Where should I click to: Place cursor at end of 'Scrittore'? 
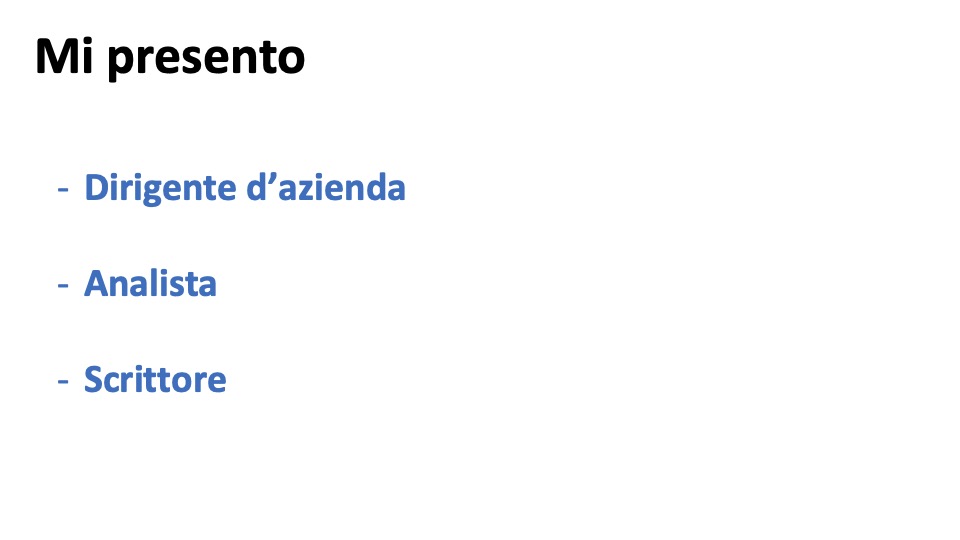point(227,380)
